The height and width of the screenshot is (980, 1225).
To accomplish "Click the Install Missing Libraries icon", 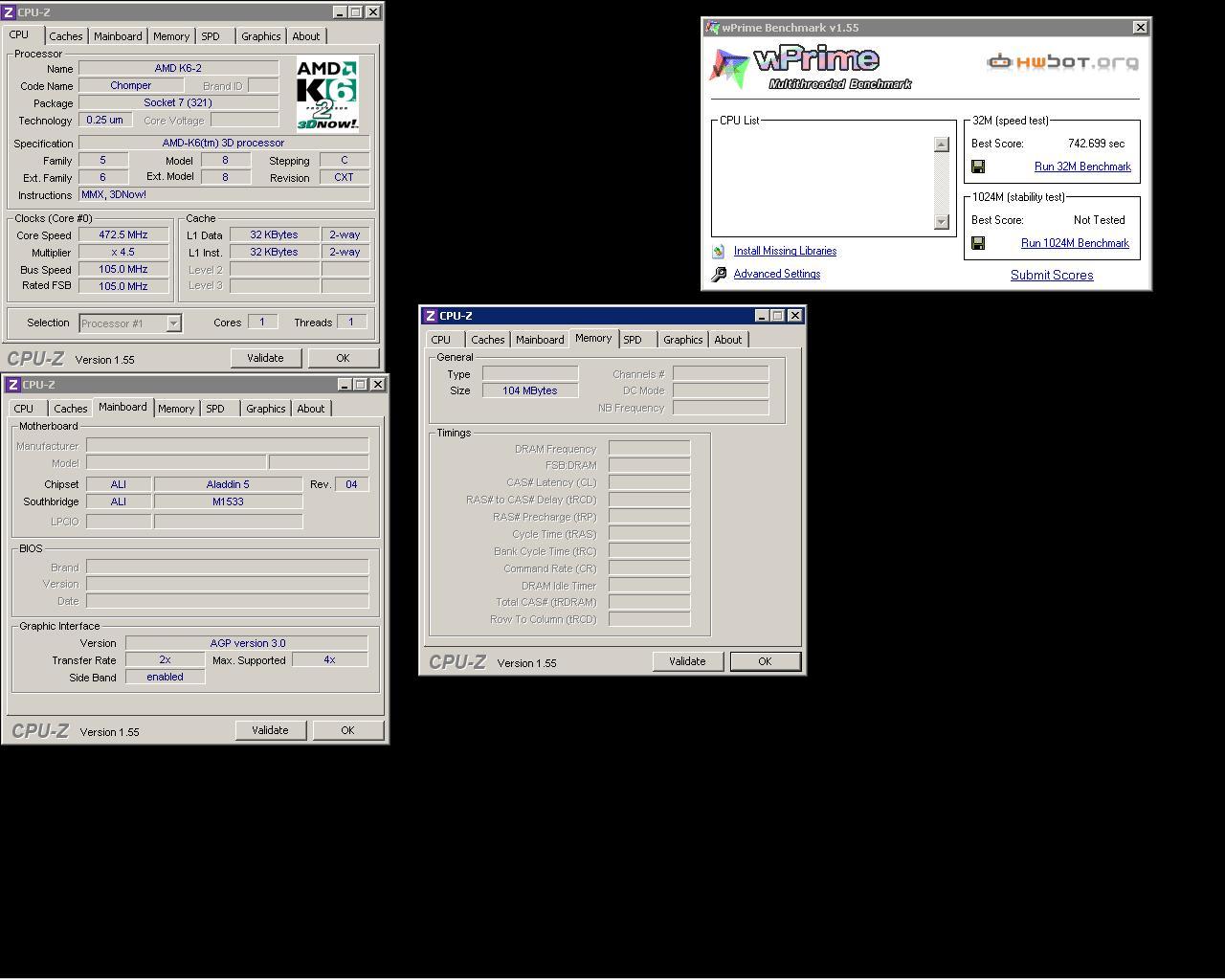I will 719,252.
